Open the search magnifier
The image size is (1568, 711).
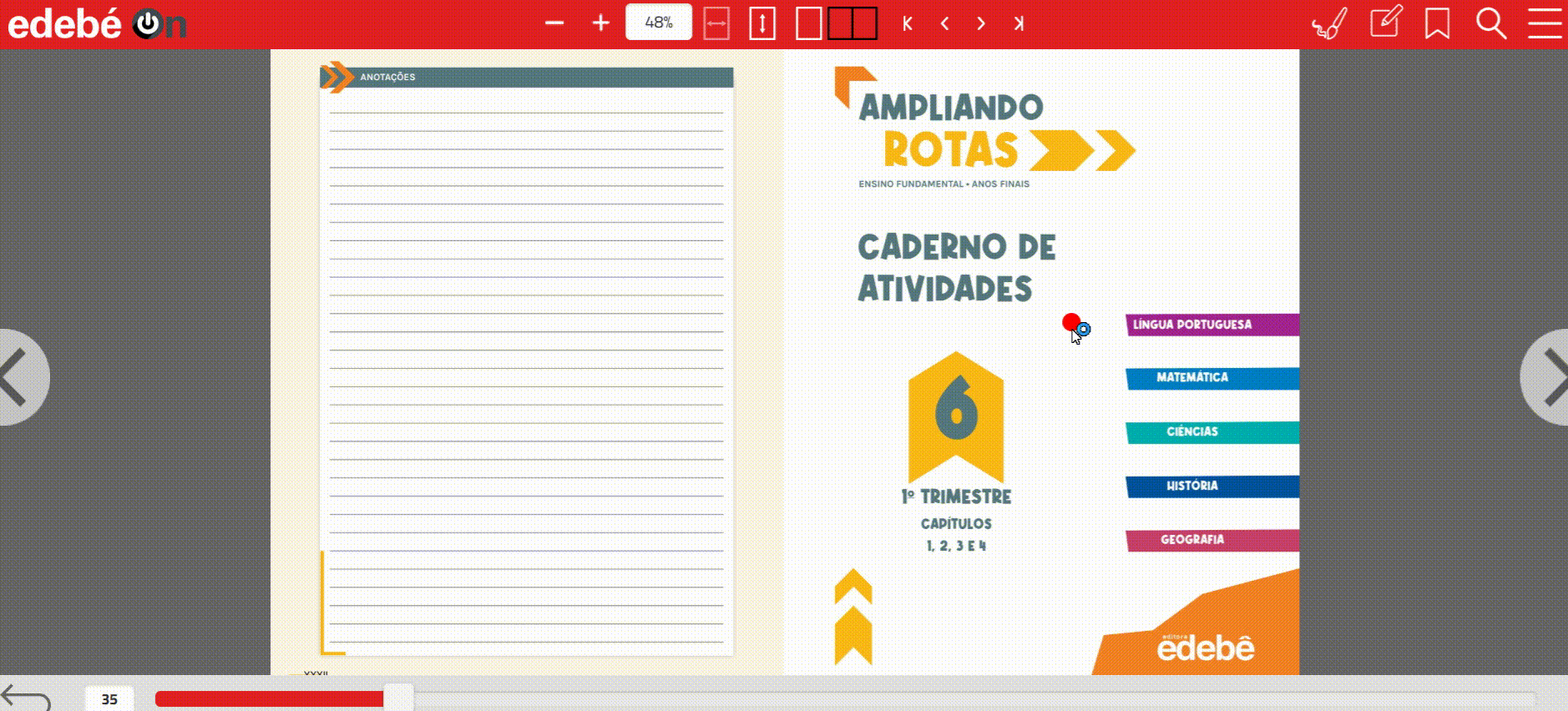point(1491,23)
